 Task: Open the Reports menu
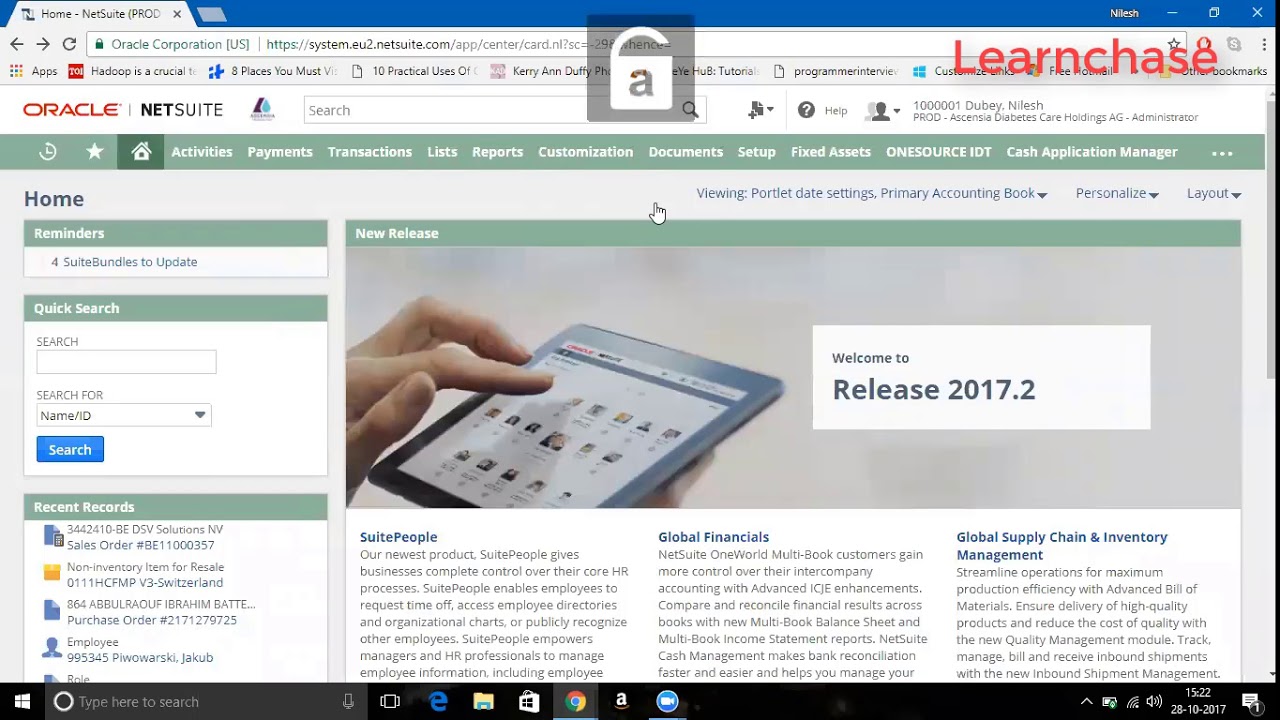(498, 152)
